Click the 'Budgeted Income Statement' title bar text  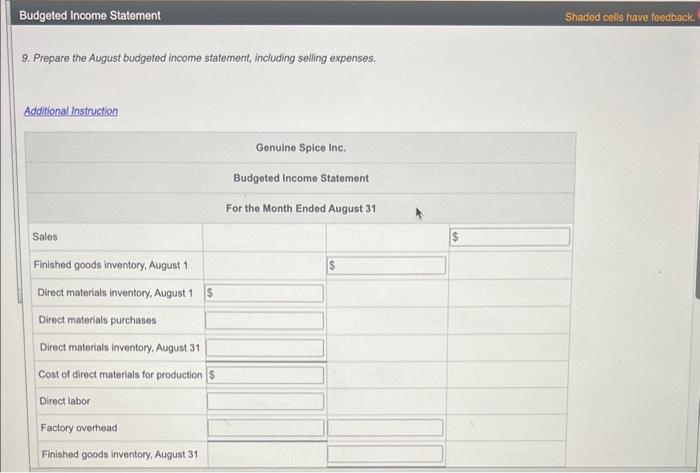click(x=90, y=15)
